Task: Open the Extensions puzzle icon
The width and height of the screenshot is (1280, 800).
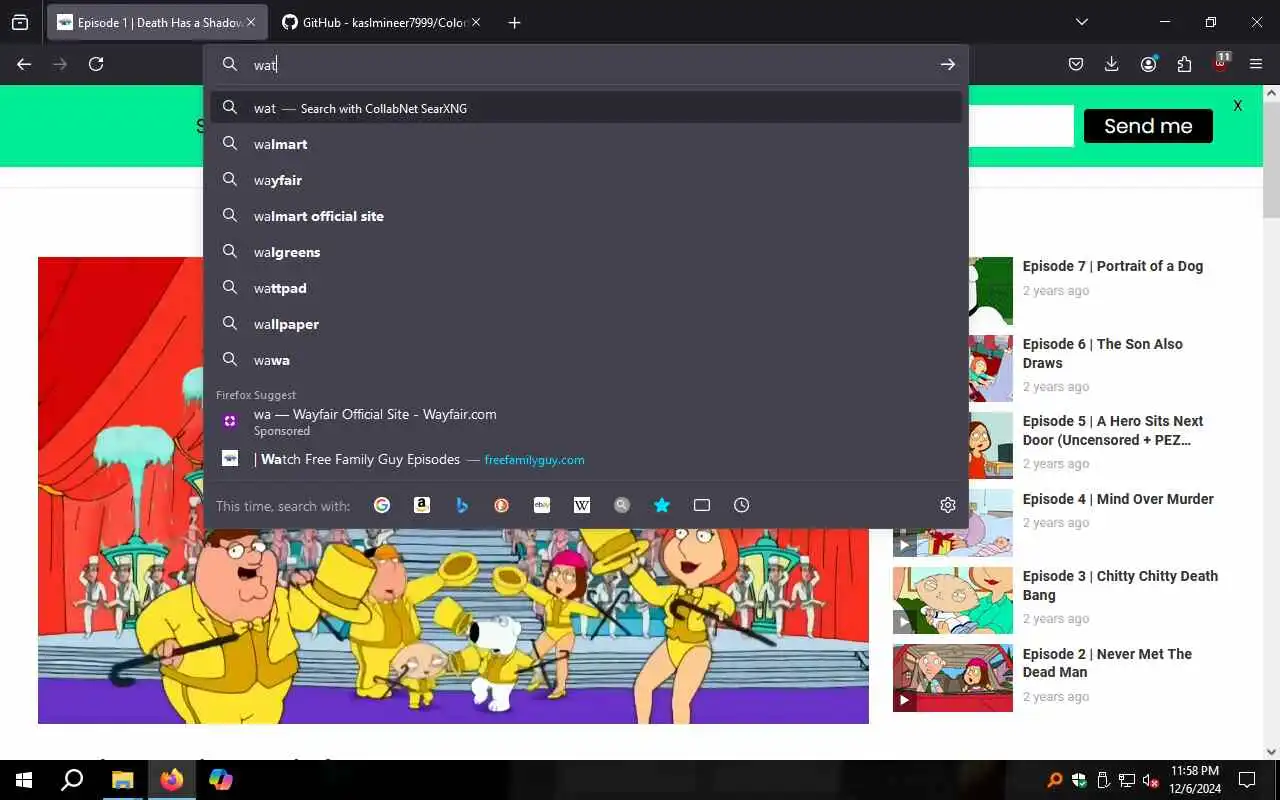Action: coord(1184,64)
